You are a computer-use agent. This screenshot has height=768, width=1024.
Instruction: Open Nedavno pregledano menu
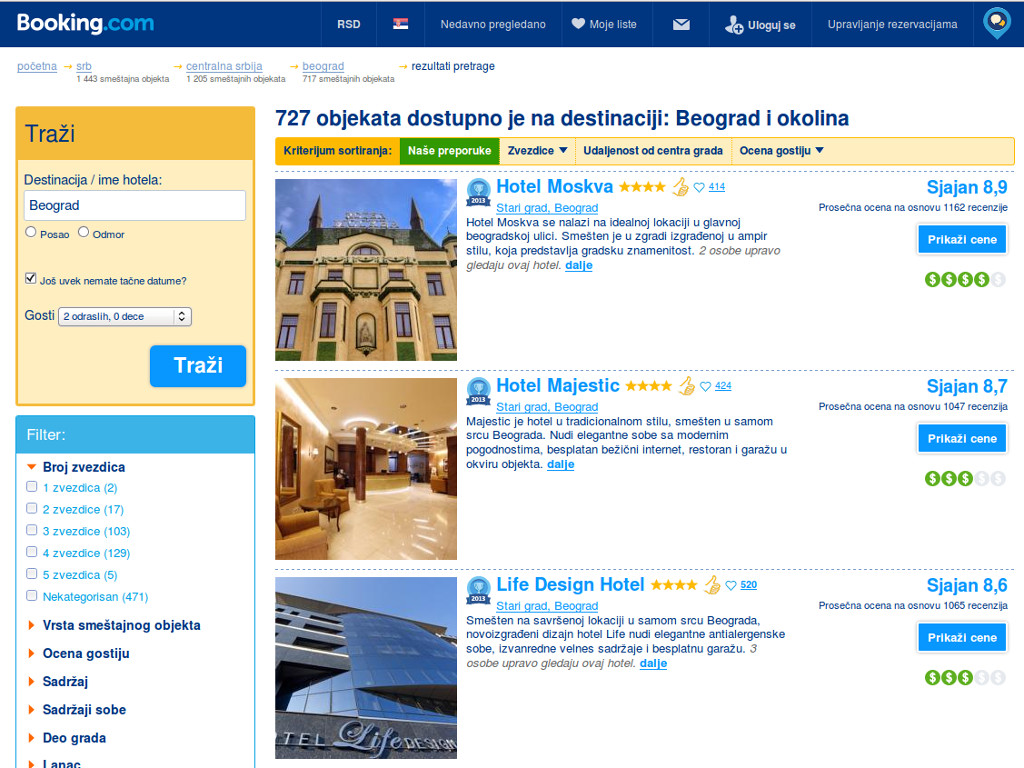pos(493,24)
